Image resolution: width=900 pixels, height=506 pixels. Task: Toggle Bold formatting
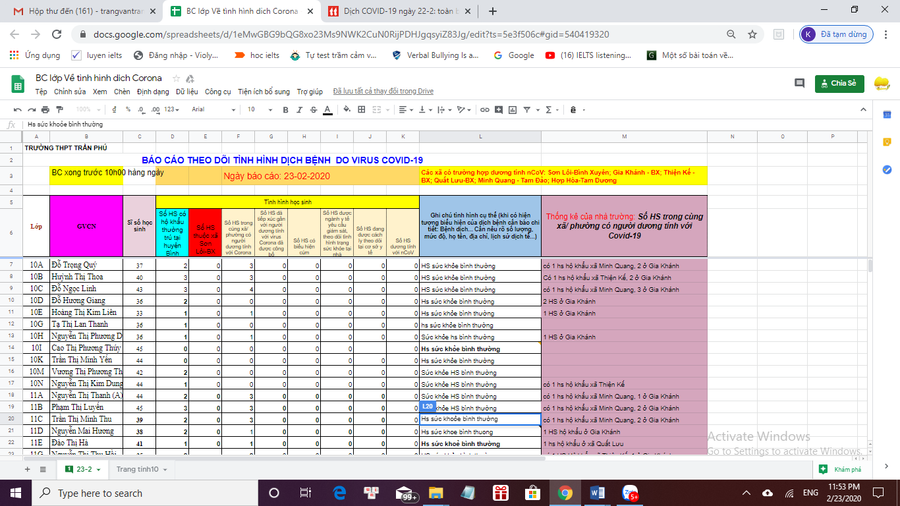point(286,109)
